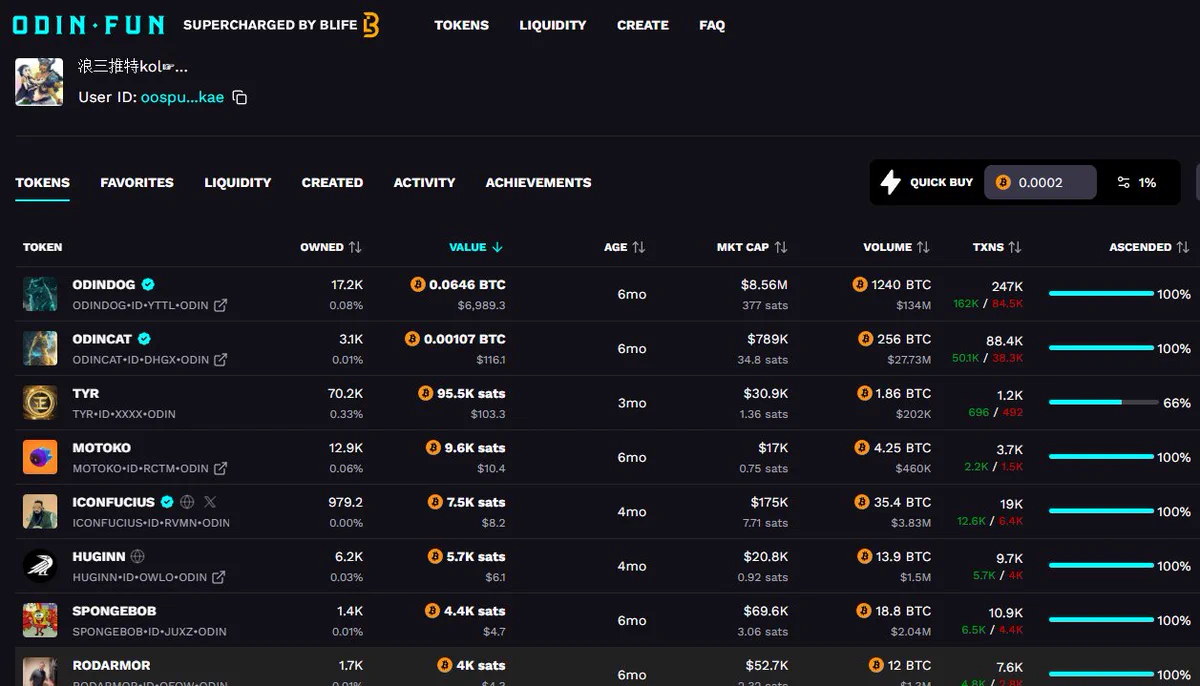Screen dimensions: 1200x686
Task: Sort table by MKT CAP column
Action: click(x=752, y=247)
